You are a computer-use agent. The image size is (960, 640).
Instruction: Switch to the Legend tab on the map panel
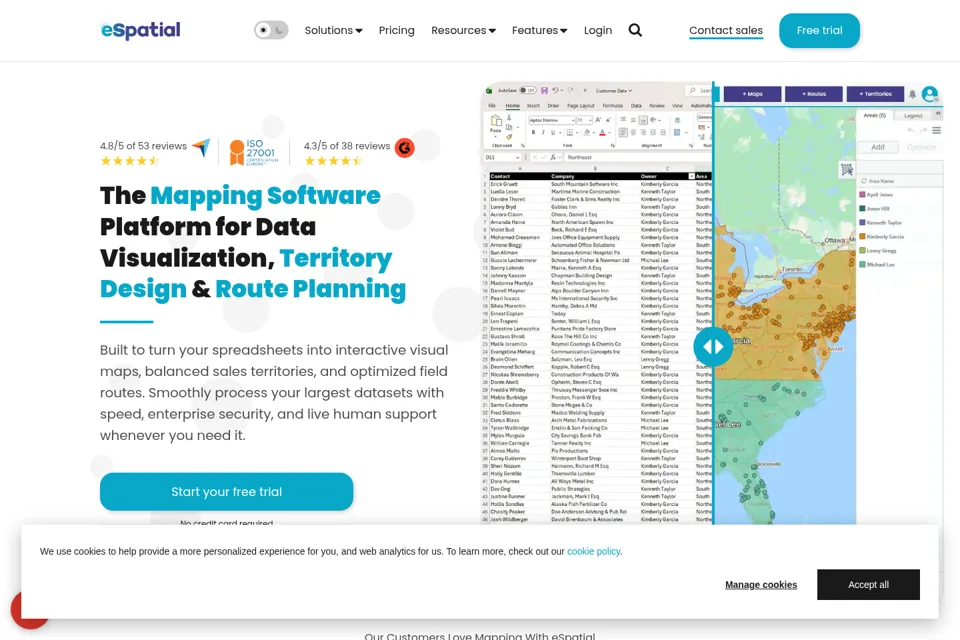913,116
